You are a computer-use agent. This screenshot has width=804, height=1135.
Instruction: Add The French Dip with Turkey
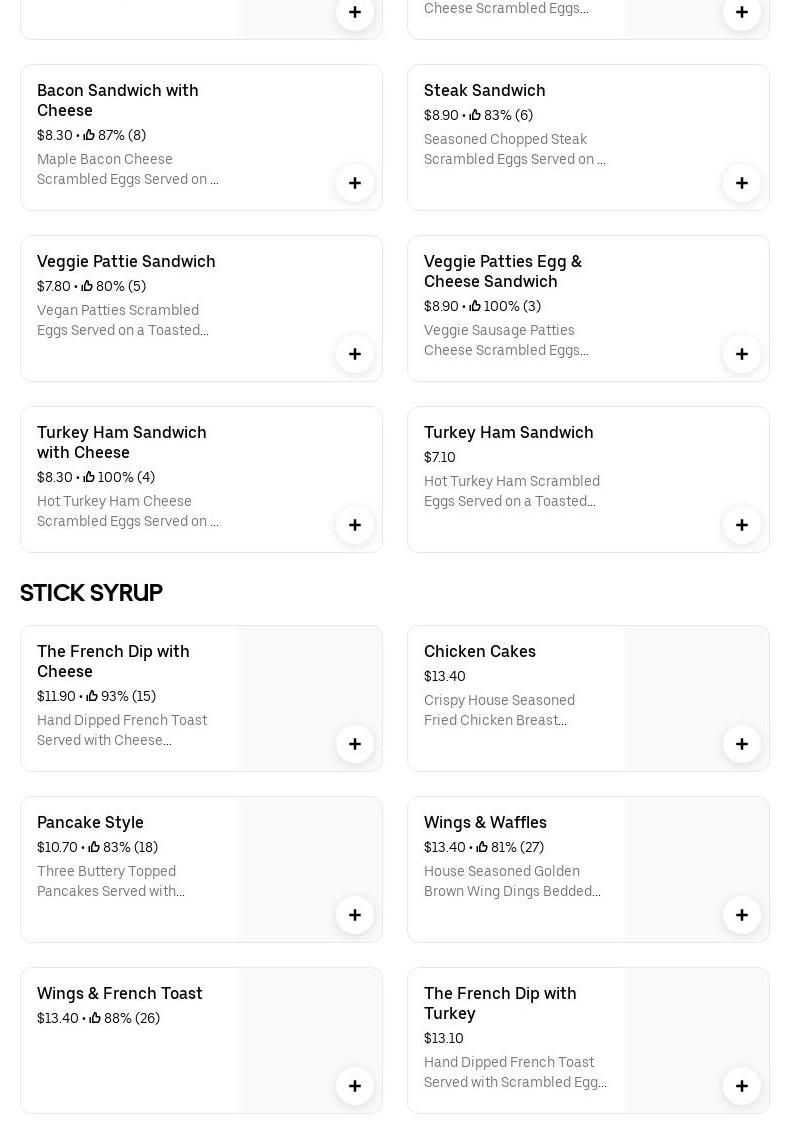(x=742, y=1086)
